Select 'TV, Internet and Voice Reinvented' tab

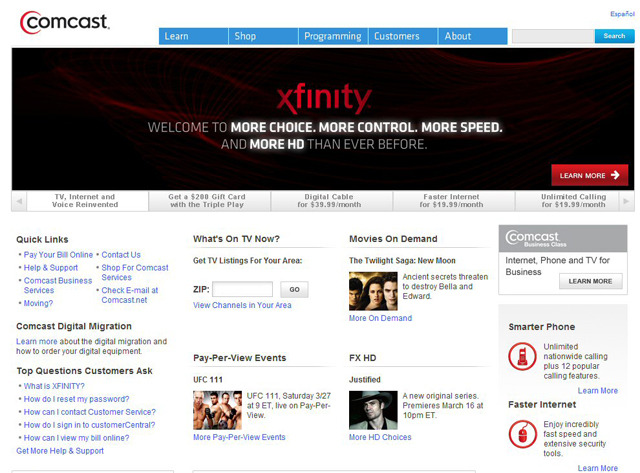(x=87, y=201)
